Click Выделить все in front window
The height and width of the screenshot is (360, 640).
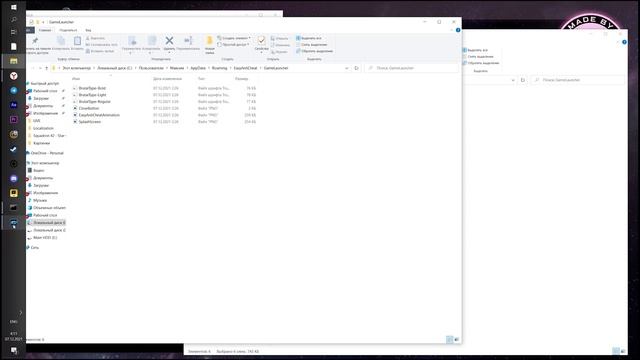click(x=309, y=38)
